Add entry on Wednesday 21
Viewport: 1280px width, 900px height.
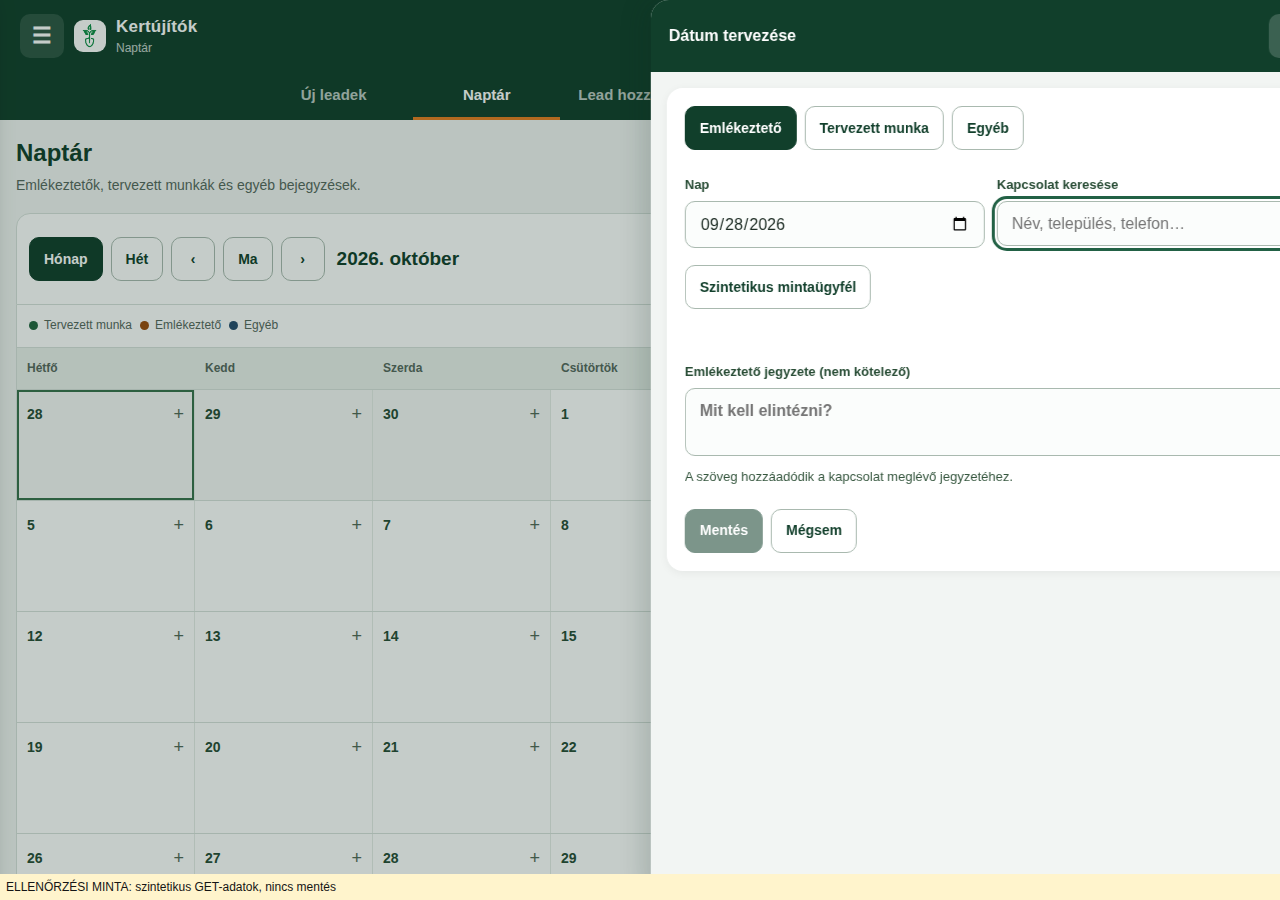pyautogui.click(x=535, y=746)
